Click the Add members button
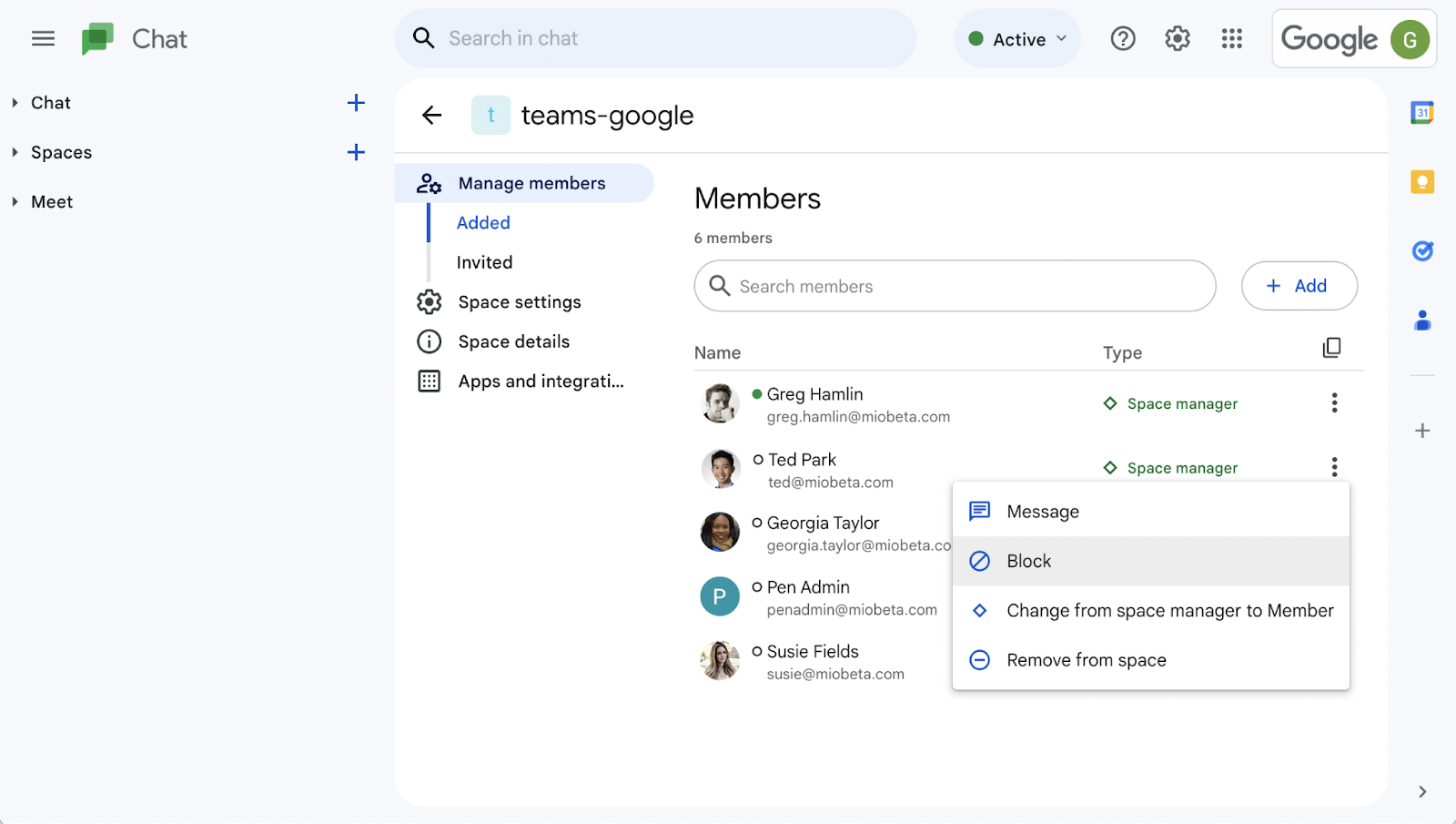Image resolution: width=1456 pixels, height=824 pixels. pyautogui.click(x=1299, y=286)
